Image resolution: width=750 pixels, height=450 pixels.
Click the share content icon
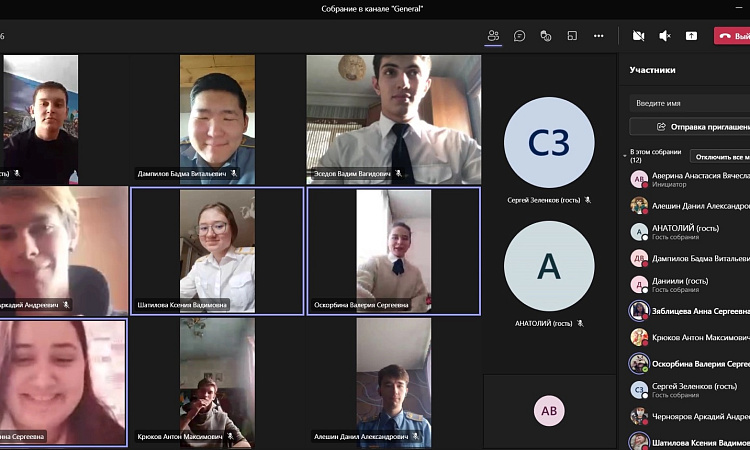click(x=691, y=35)
